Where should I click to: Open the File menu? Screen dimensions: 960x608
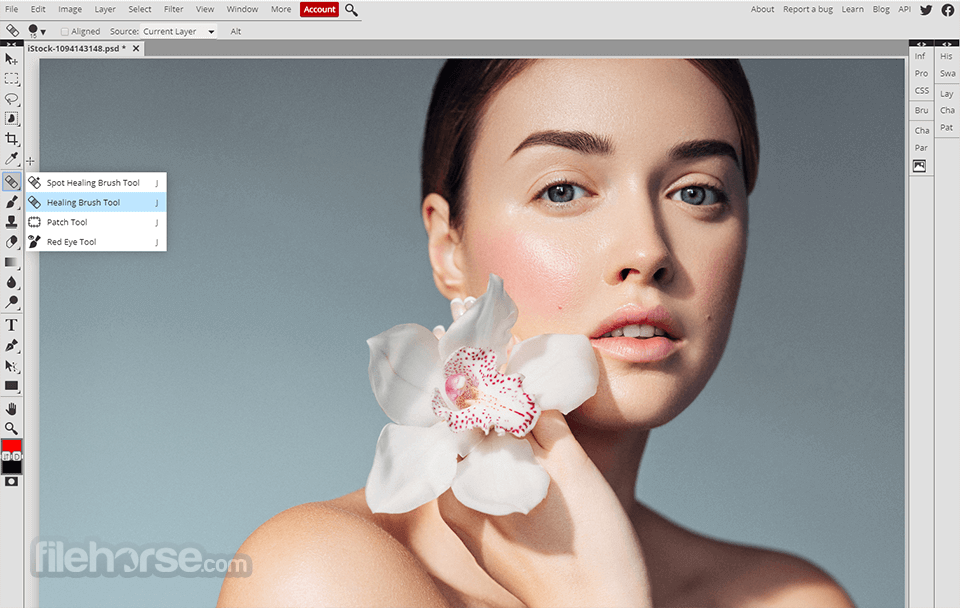[x=12, y=9]
